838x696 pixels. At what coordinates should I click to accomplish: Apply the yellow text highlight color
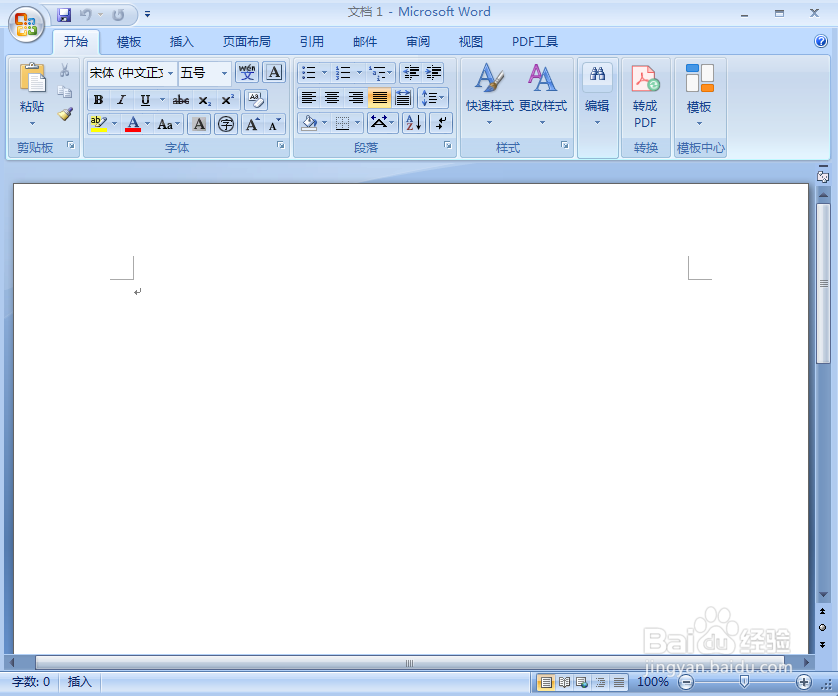(x=99, y=125)
